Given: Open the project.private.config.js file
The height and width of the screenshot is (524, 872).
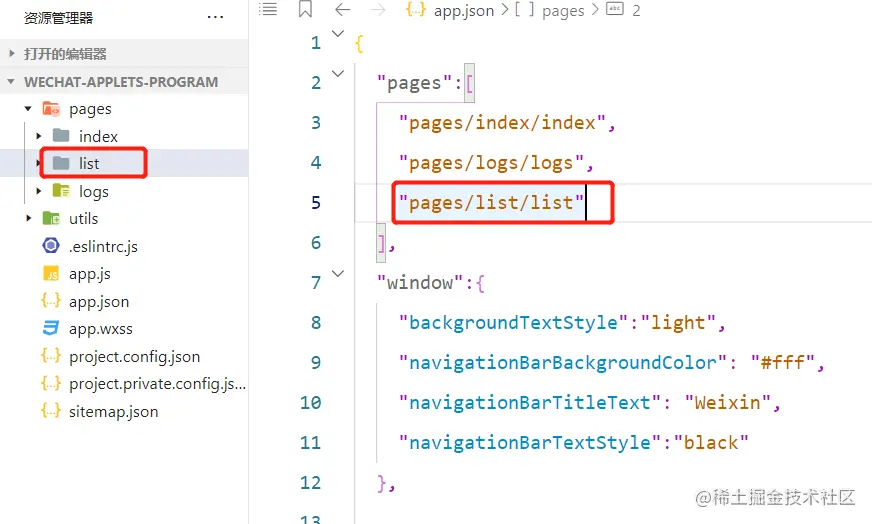Looking at the screenshot, I should click(157, 384).
